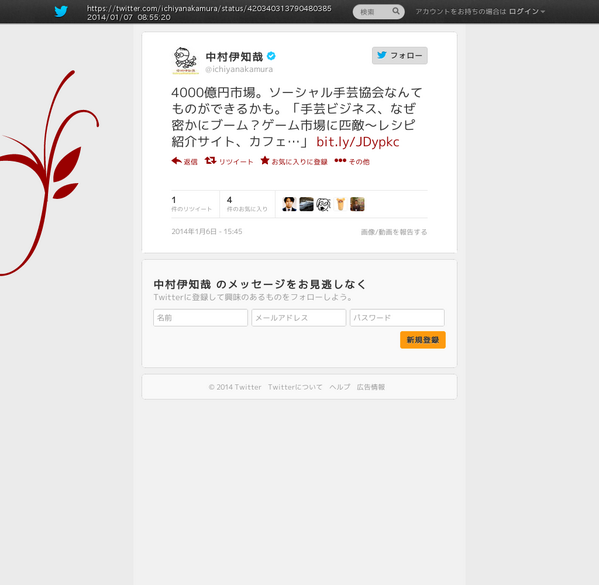Open the 中村伊知哉 display name link
Image resolution: width=599 pixels, height=585 pixels.
(234, 57)
